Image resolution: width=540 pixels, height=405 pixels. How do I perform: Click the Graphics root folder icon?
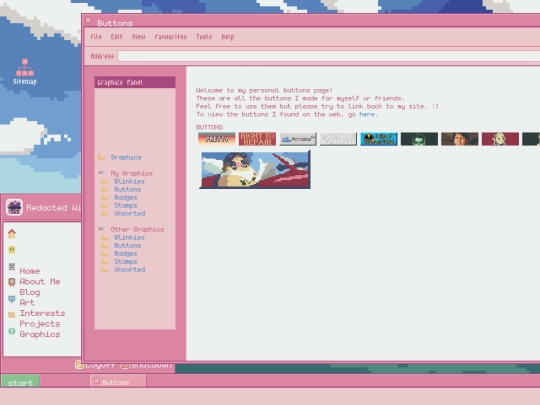101,157
